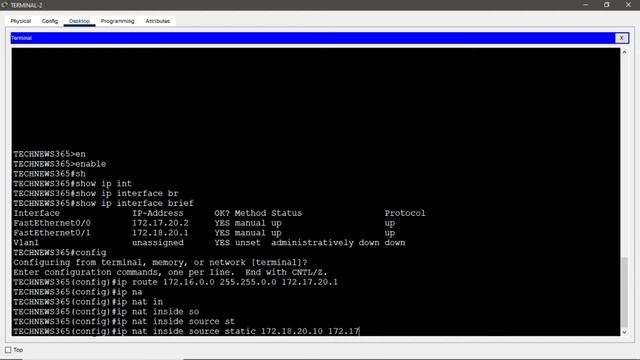The width and height of the screenshot is (640, 360).
Task: Open the Config tab
Action: click(50, 21)
